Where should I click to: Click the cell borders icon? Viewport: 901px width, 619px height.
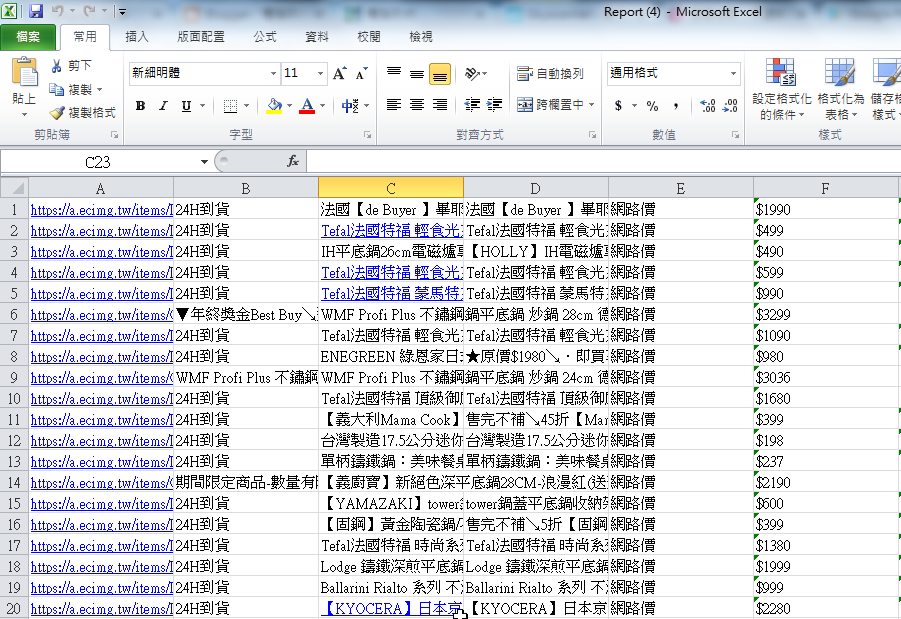point(230,106)
